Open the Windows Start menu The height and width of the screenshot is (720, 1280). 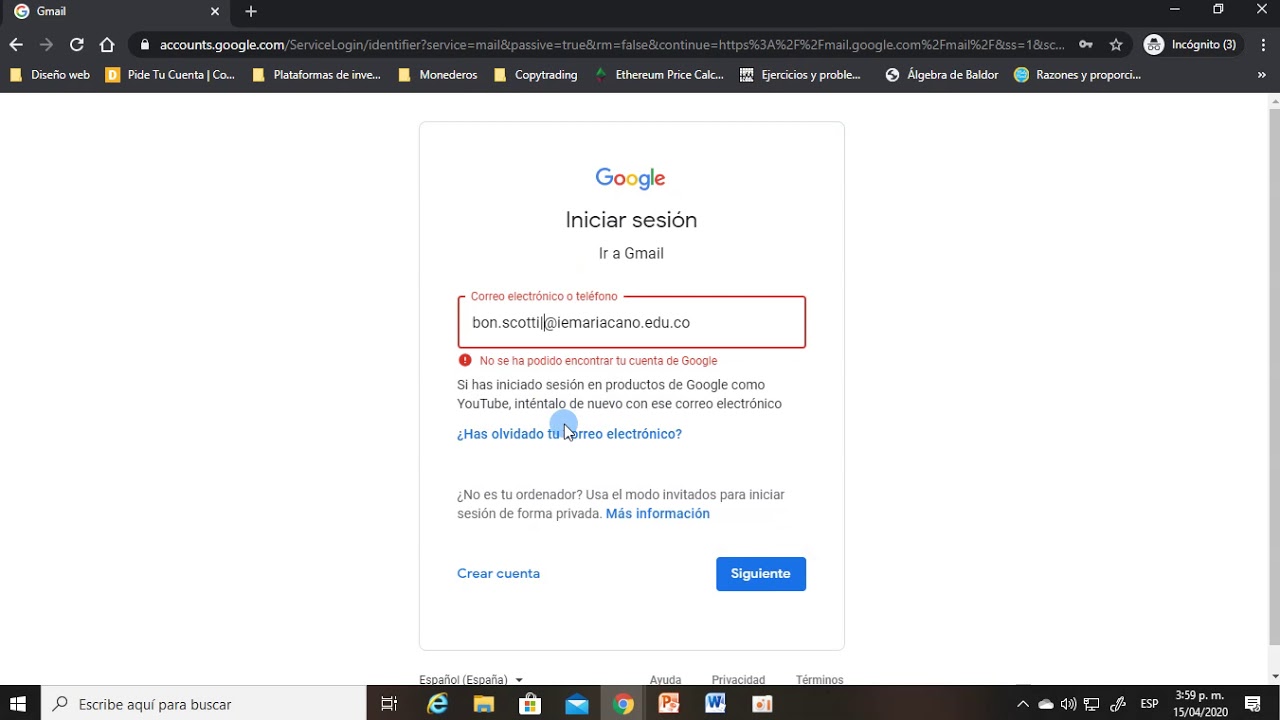click(19, 704)
